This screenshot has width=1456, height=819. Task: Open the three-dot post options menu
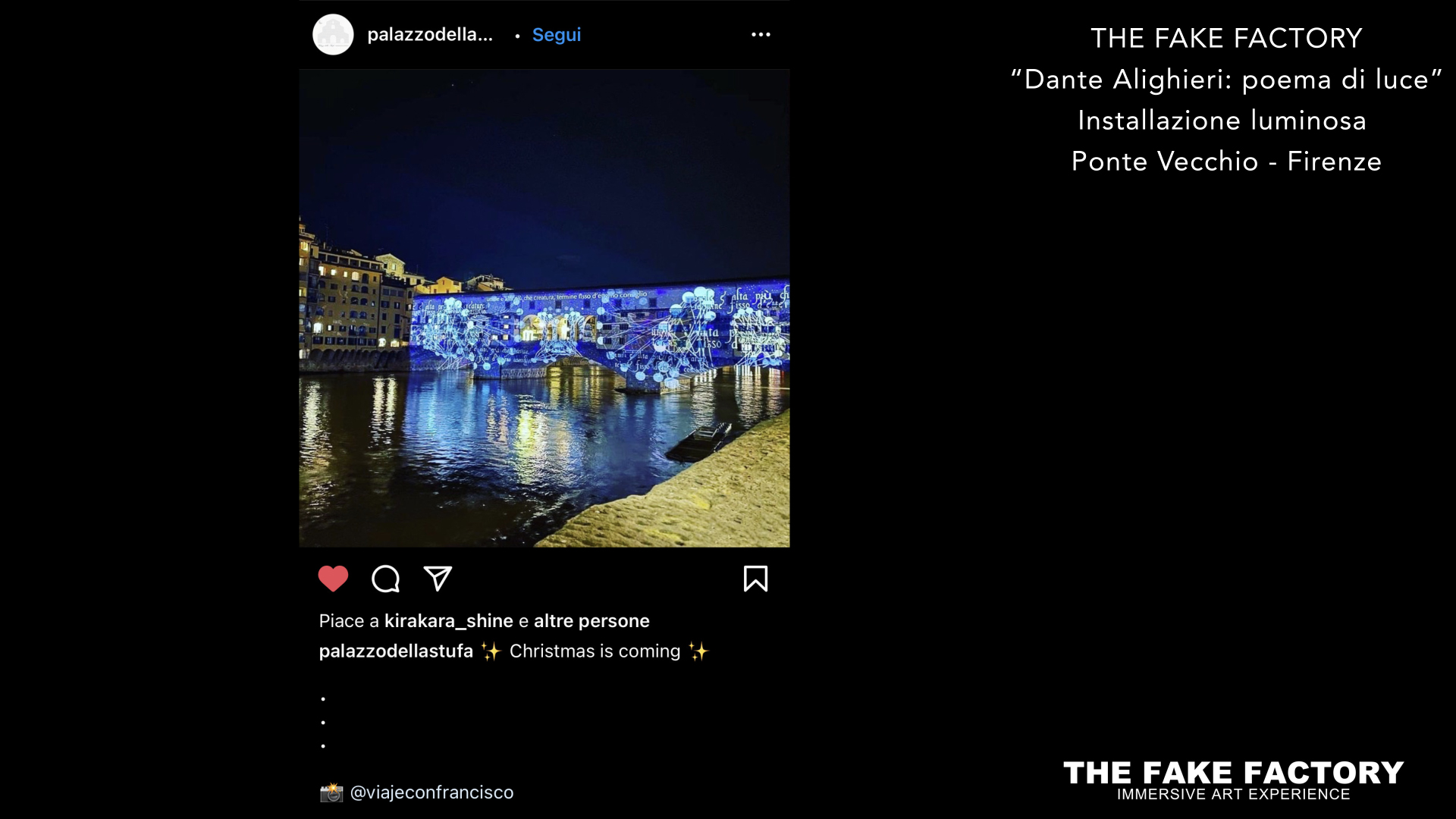click(761, 35)
